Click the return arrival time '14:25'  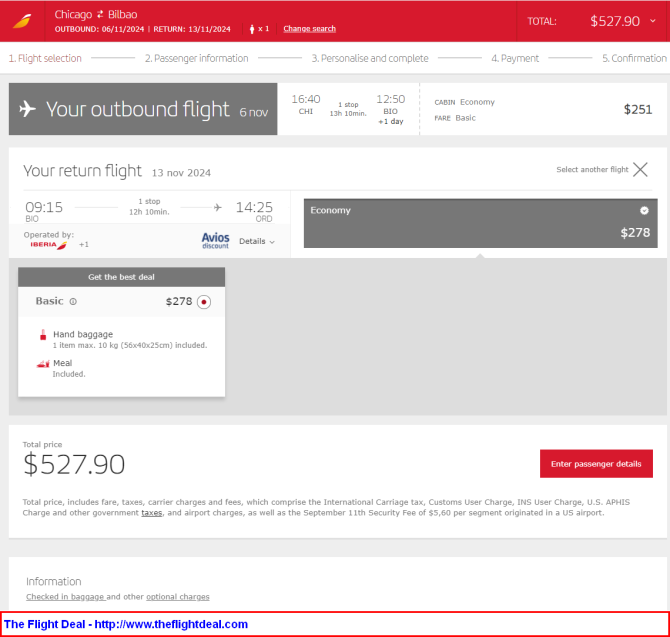pos(254,207)
